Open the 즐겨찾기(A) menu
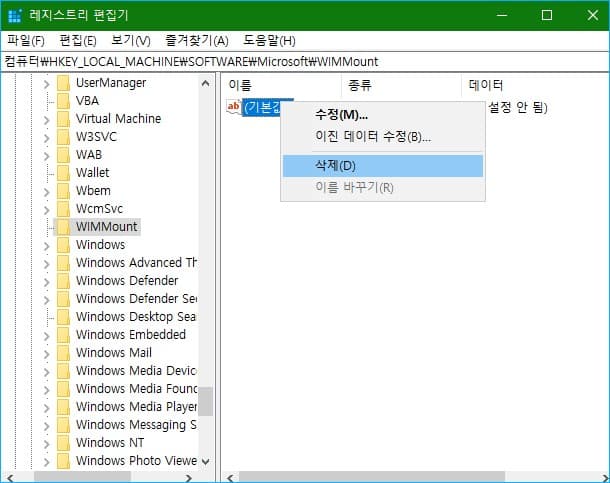 point(197,40)
